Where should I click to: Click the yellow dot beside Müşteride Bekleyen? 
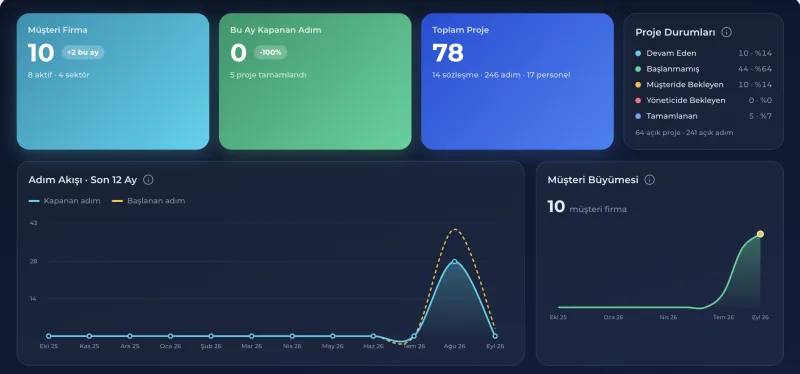[638, 85]
